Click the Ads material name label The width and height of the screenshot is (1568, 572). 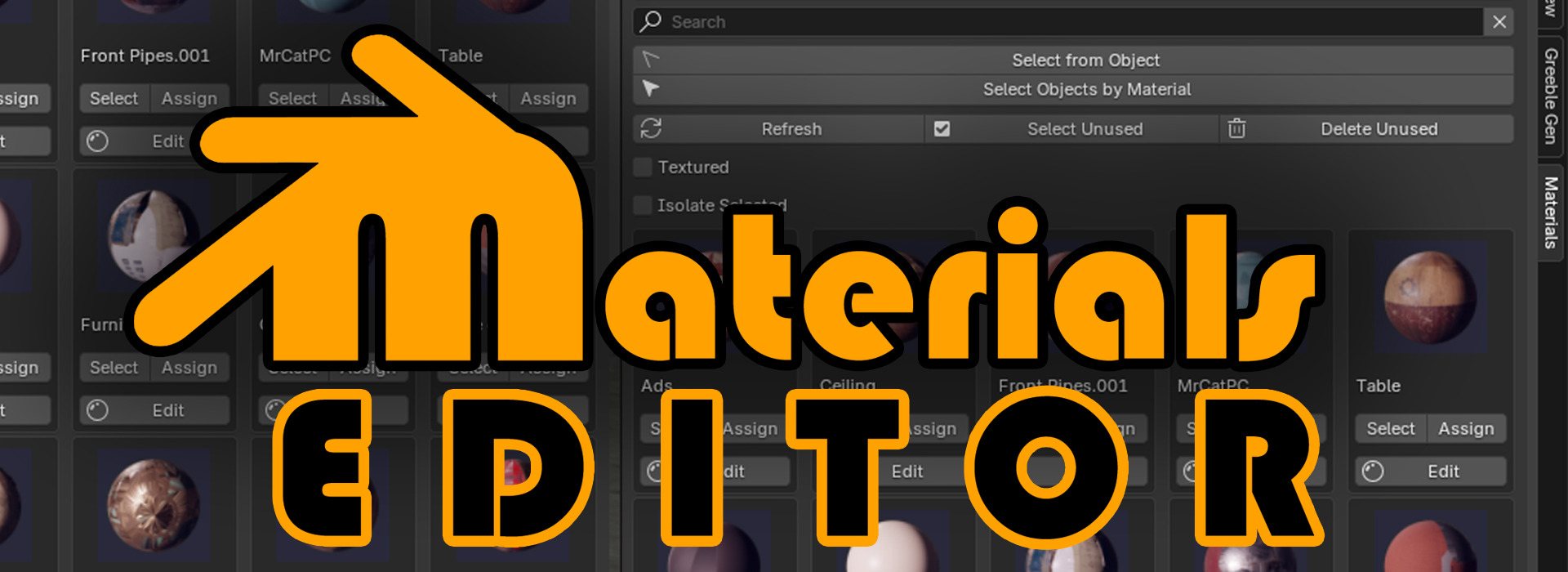(x=657, y=386)
